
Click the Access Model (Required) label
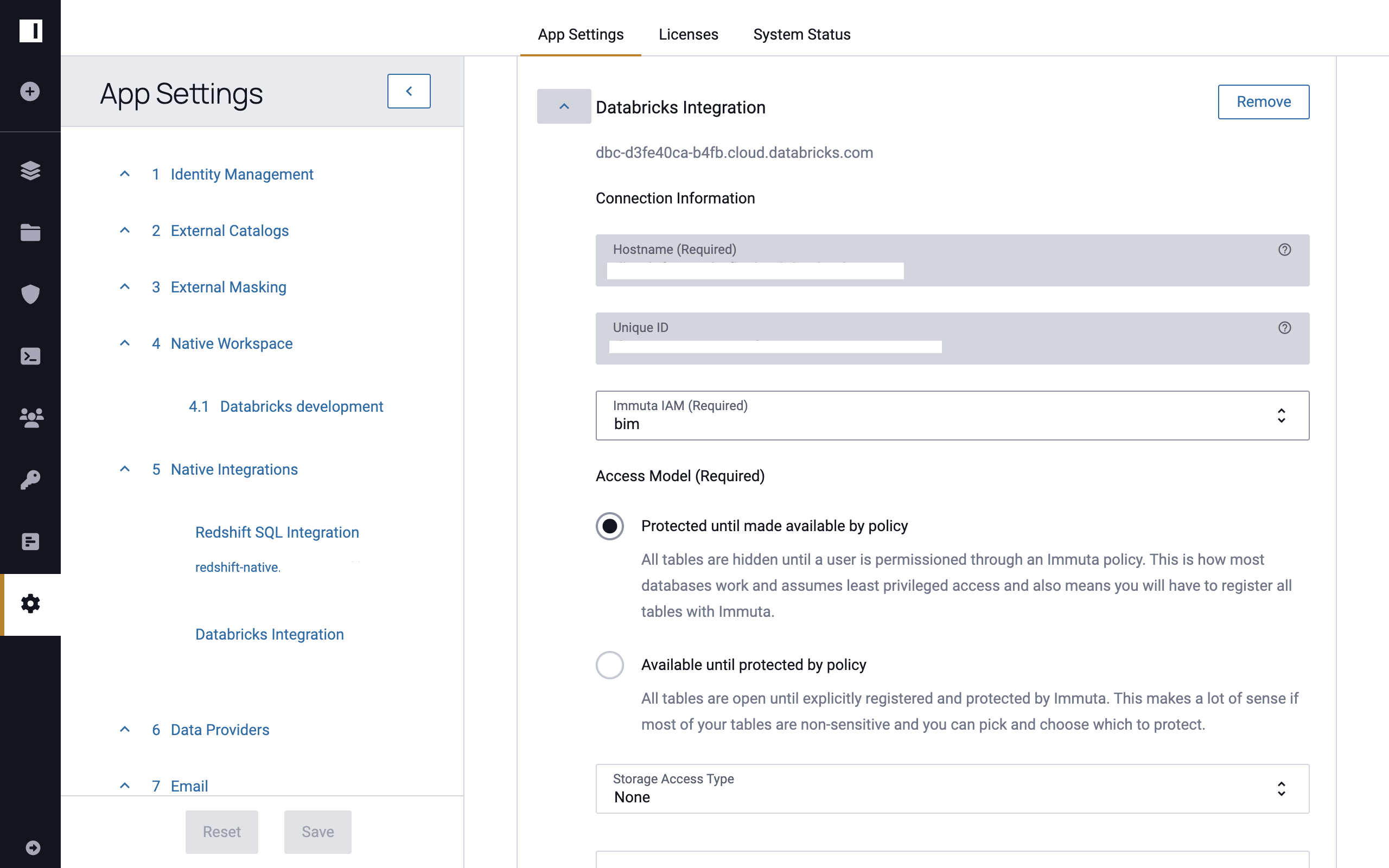(679, 476)
